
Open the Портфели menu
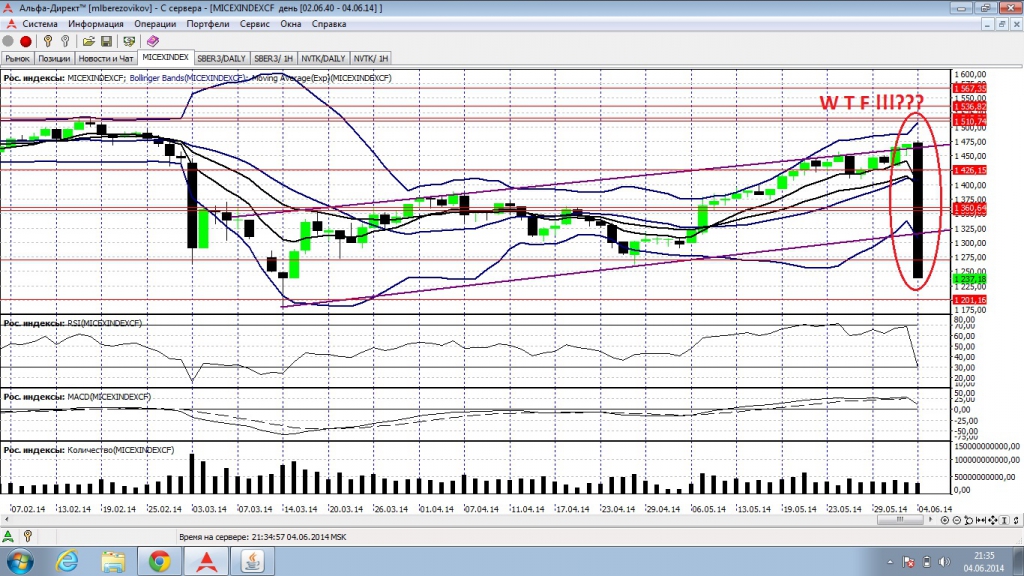[207, 23]
